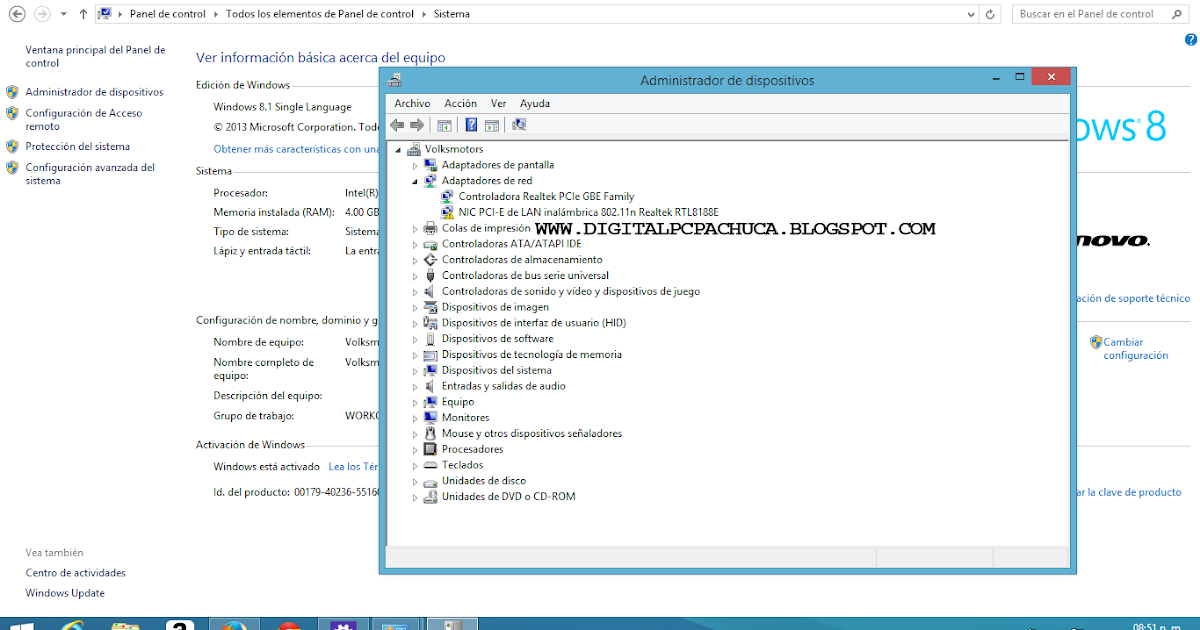Open the address bar history dropdown
This screenshot has width=1200, height=630.
970,14
